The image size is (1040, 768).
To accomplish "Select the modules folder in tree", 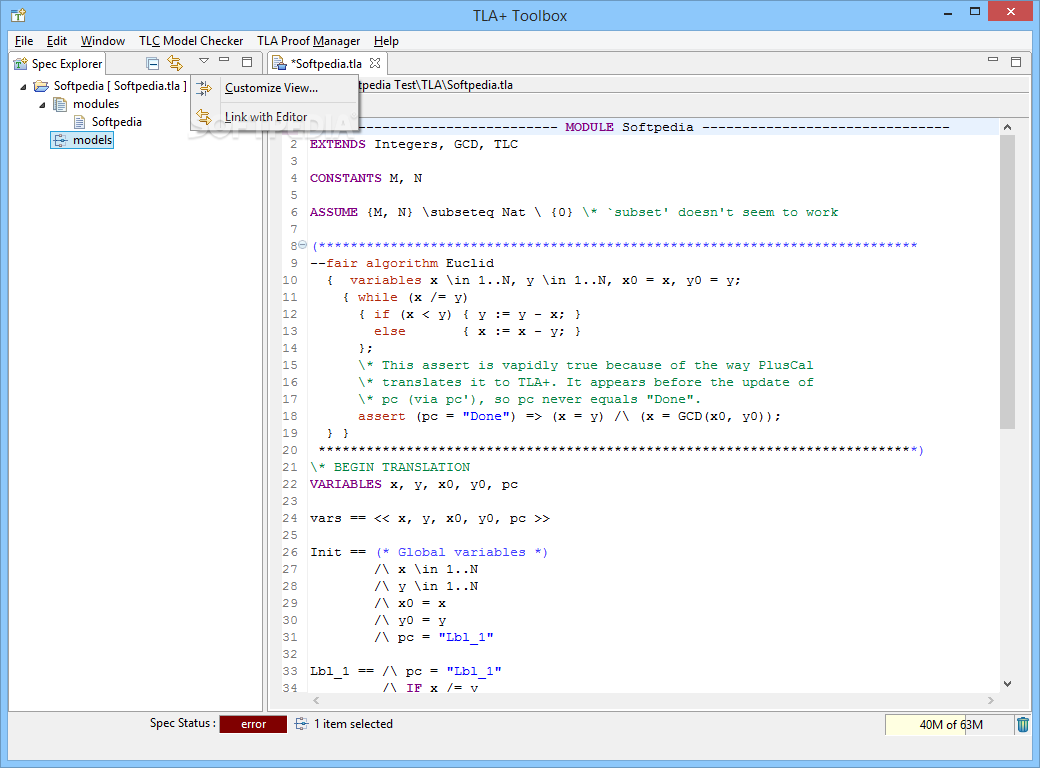I will click(96, 104).
